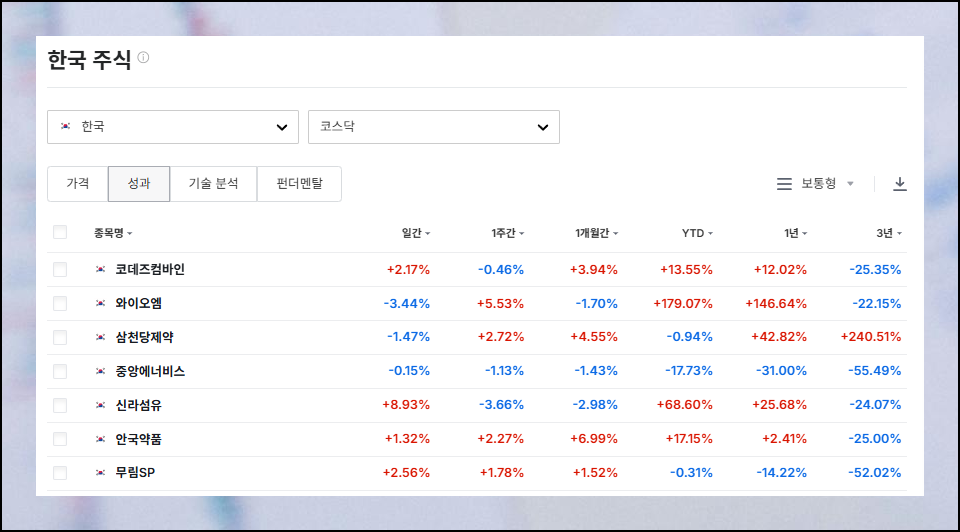The image size is (960, 532).
Task: Click the Korean flag icon beside 무림SP
Action: click(100, 473)
